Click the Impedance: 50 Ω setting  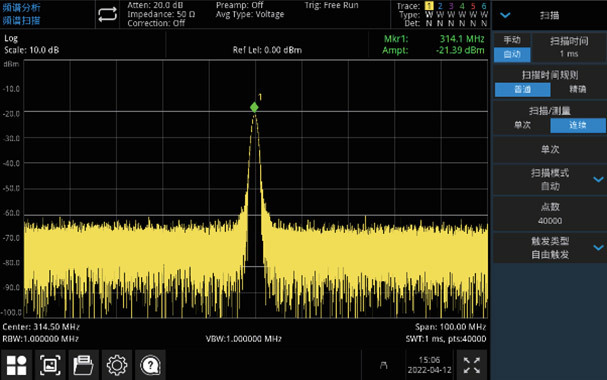161,14
